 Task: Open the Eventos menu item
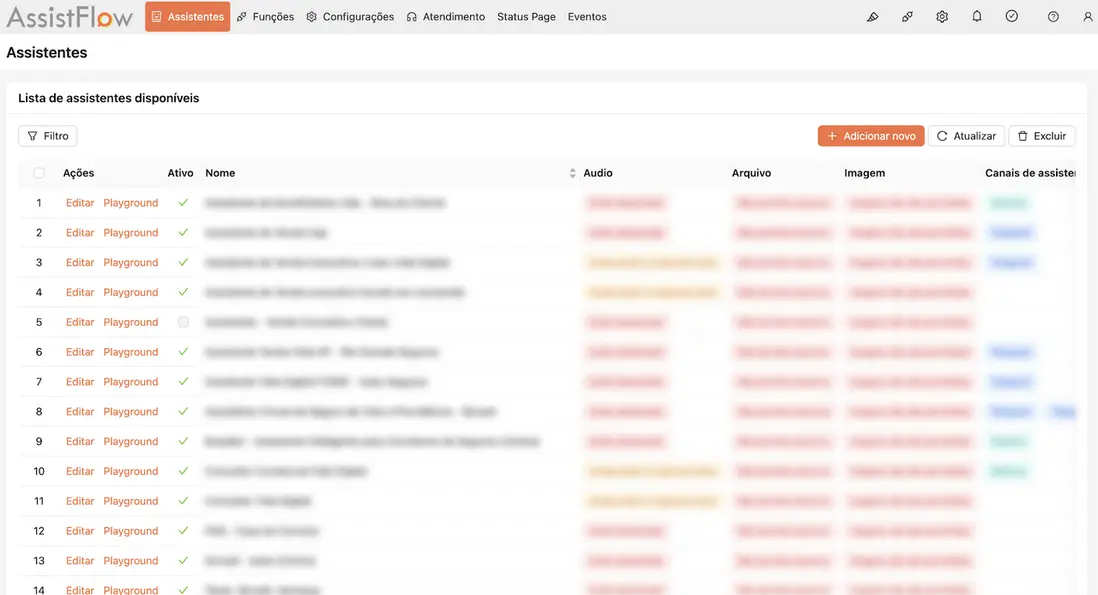click(587, 17)
